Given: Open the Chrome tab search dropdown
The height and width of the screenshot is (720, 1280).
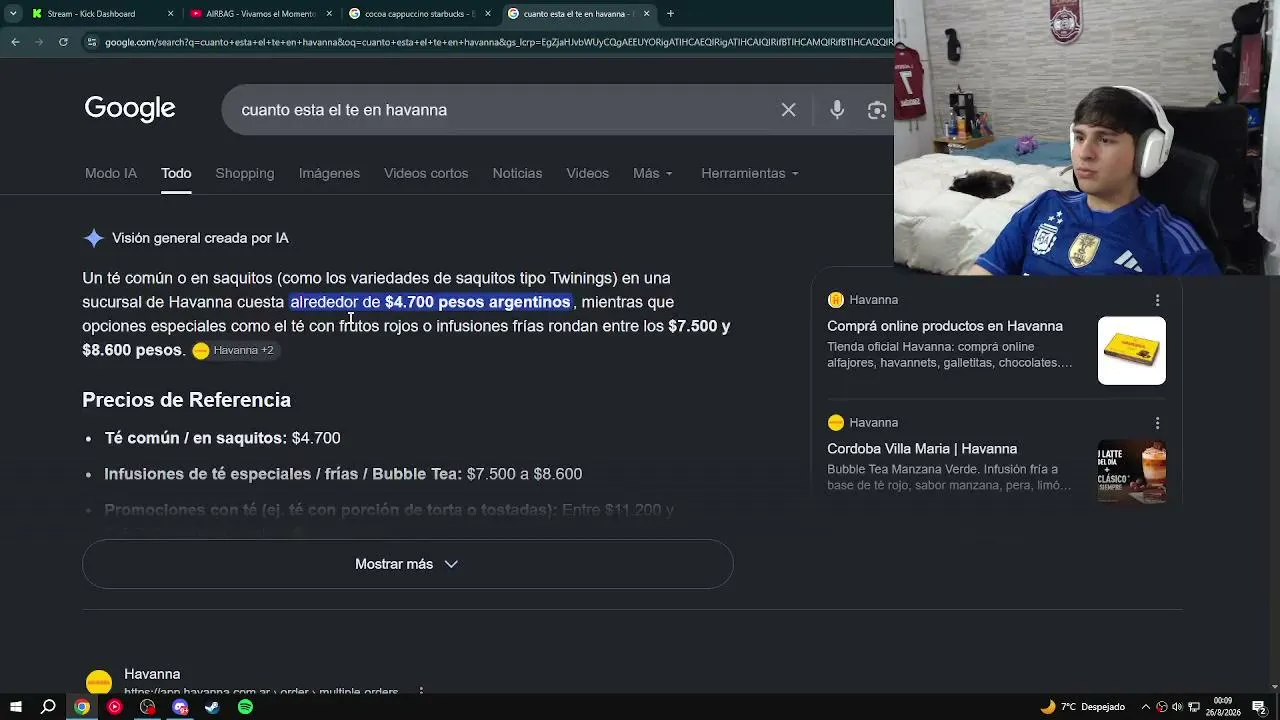Looking at the screenshot, I should pos(12,14).
